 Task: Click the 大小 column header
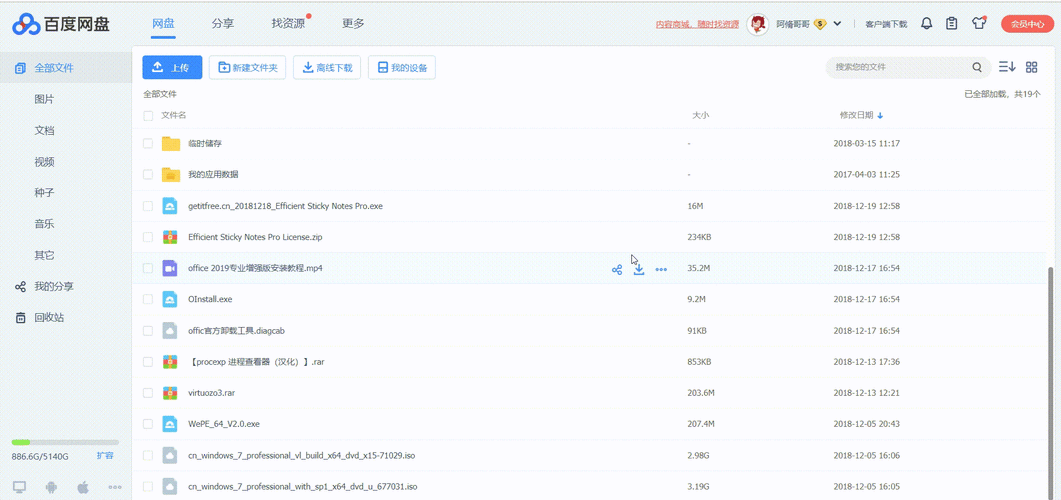pos(700,116)
